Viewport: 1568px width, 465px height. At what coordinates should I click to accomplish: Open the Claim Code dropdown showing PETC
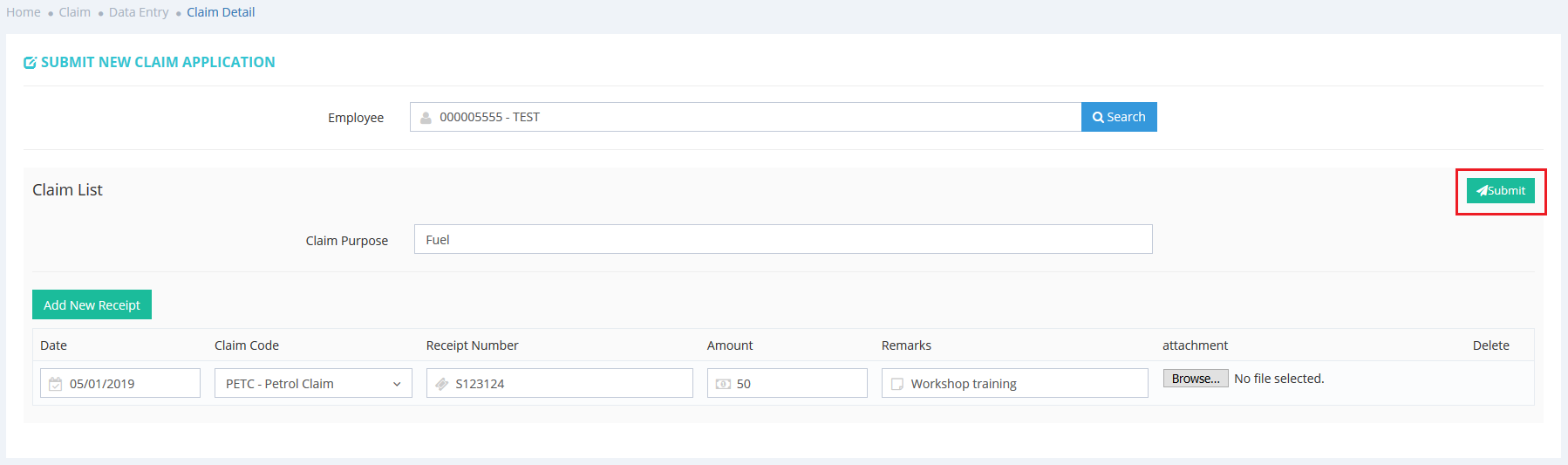point(313,384)
